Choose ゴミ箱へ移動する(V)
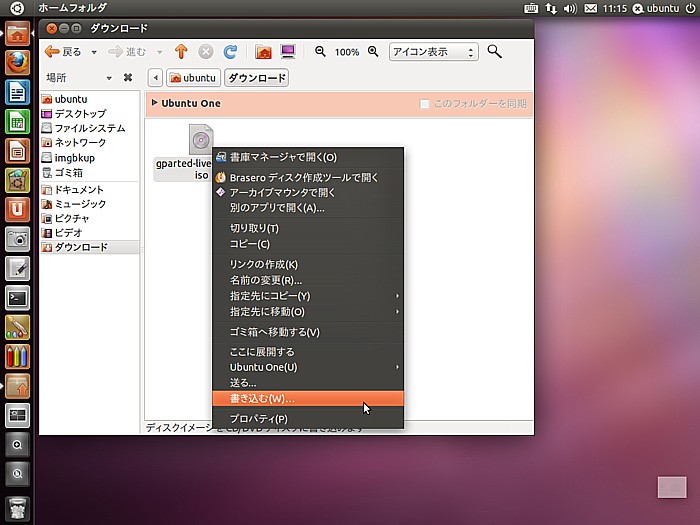The image size is (700, 525). click(308, 332)
